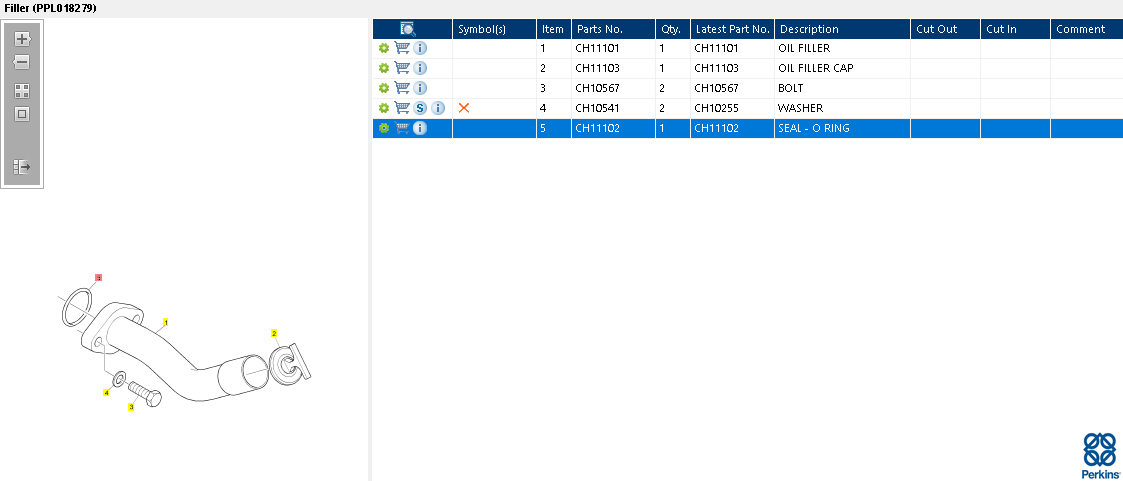Open info for SEAL - O RING
This screenshot has height=481, width=1123.
pyautogui.click(x=420, y=128)
